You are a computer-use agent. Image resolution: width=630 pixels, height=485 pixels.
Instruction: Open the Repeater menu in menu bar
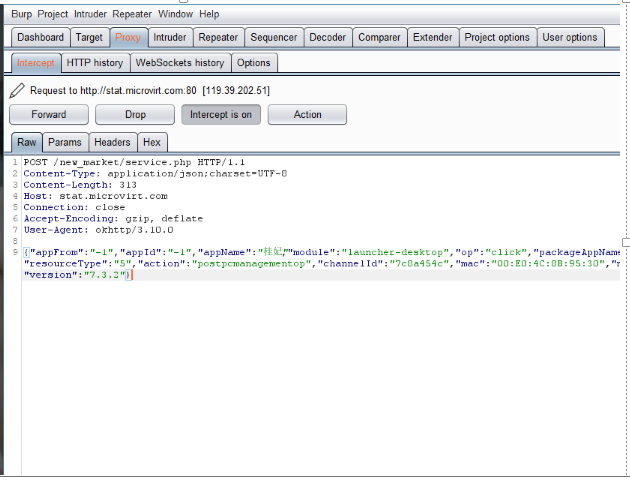point(132,14)
